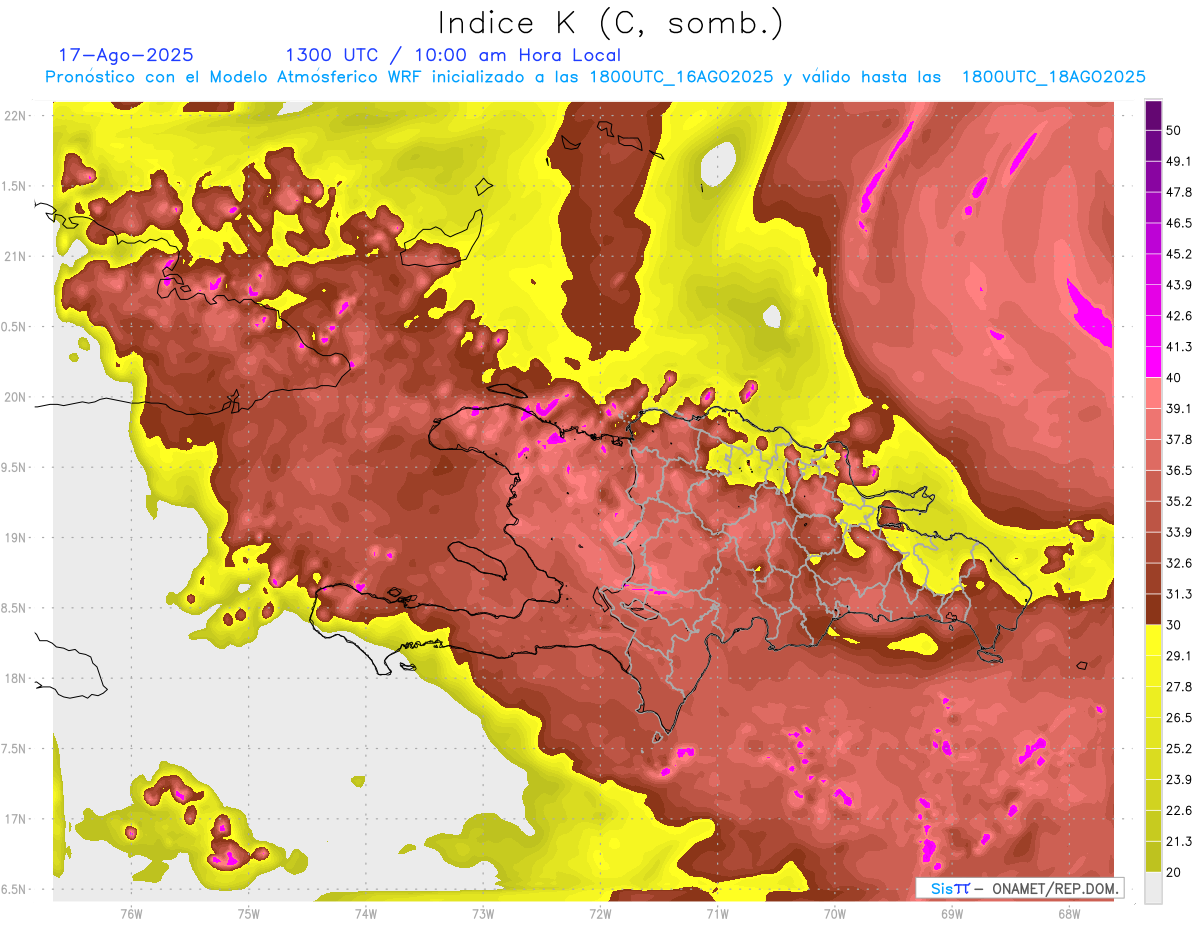Click color bar value "29.1"
1200x927 pixels.
pos(1178,656)
